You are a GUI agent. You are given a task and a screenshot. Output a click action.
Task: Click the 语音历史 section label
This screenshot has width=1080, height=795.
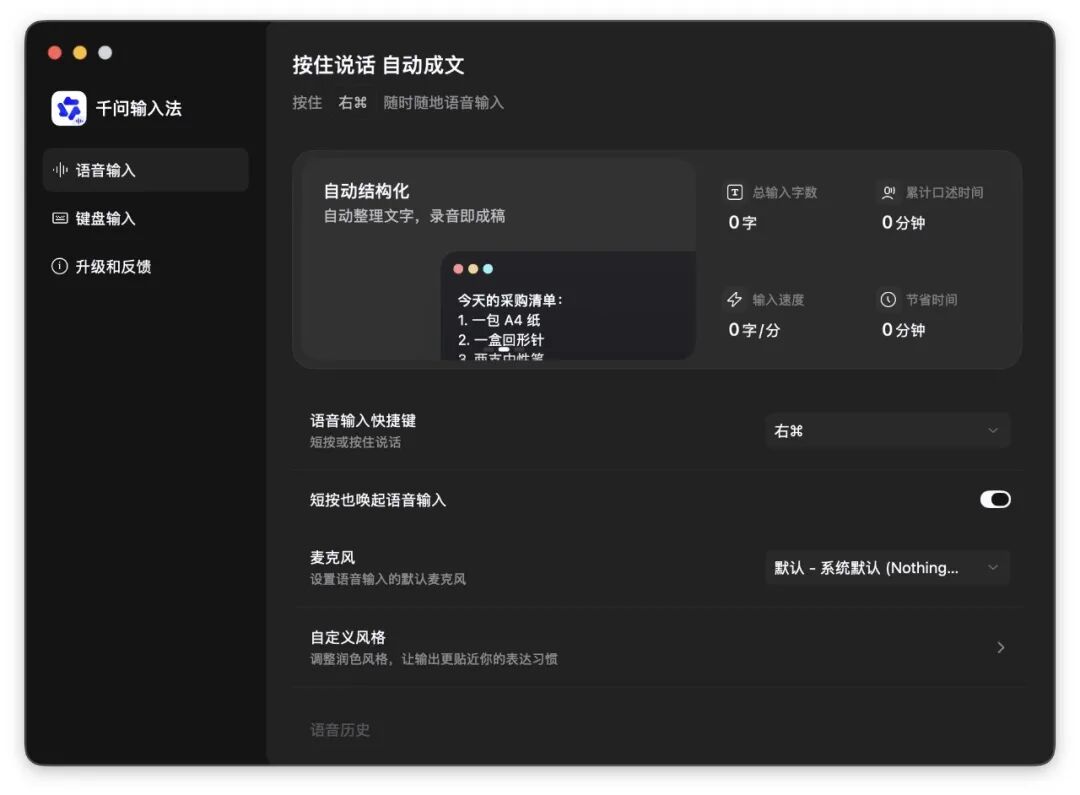tap(340, 730)
